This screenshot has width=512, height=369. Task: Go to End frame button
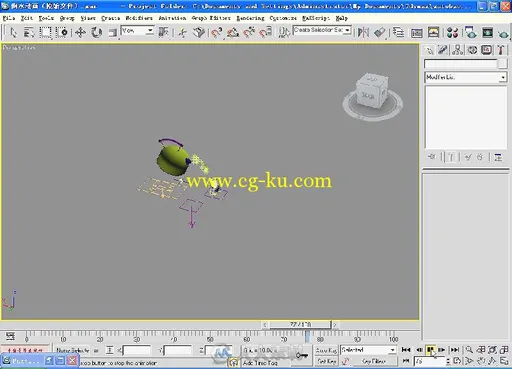tap(455, 350)
